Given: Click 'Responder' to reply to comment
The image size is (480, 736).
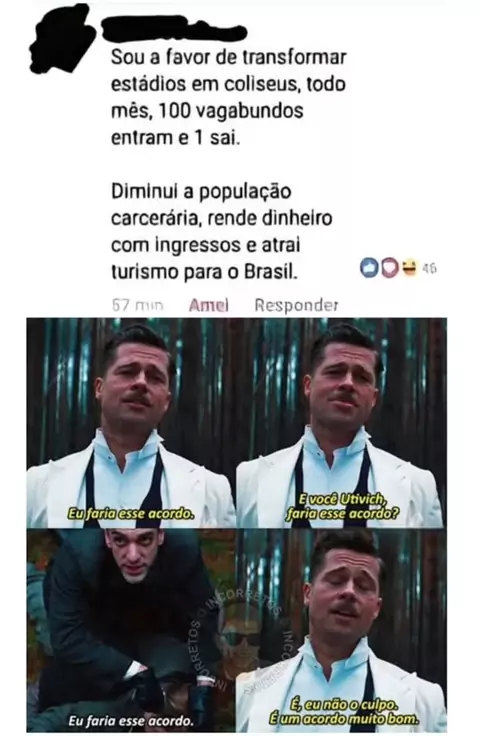Looking at the screenshot, I should (x=296, y=306).
